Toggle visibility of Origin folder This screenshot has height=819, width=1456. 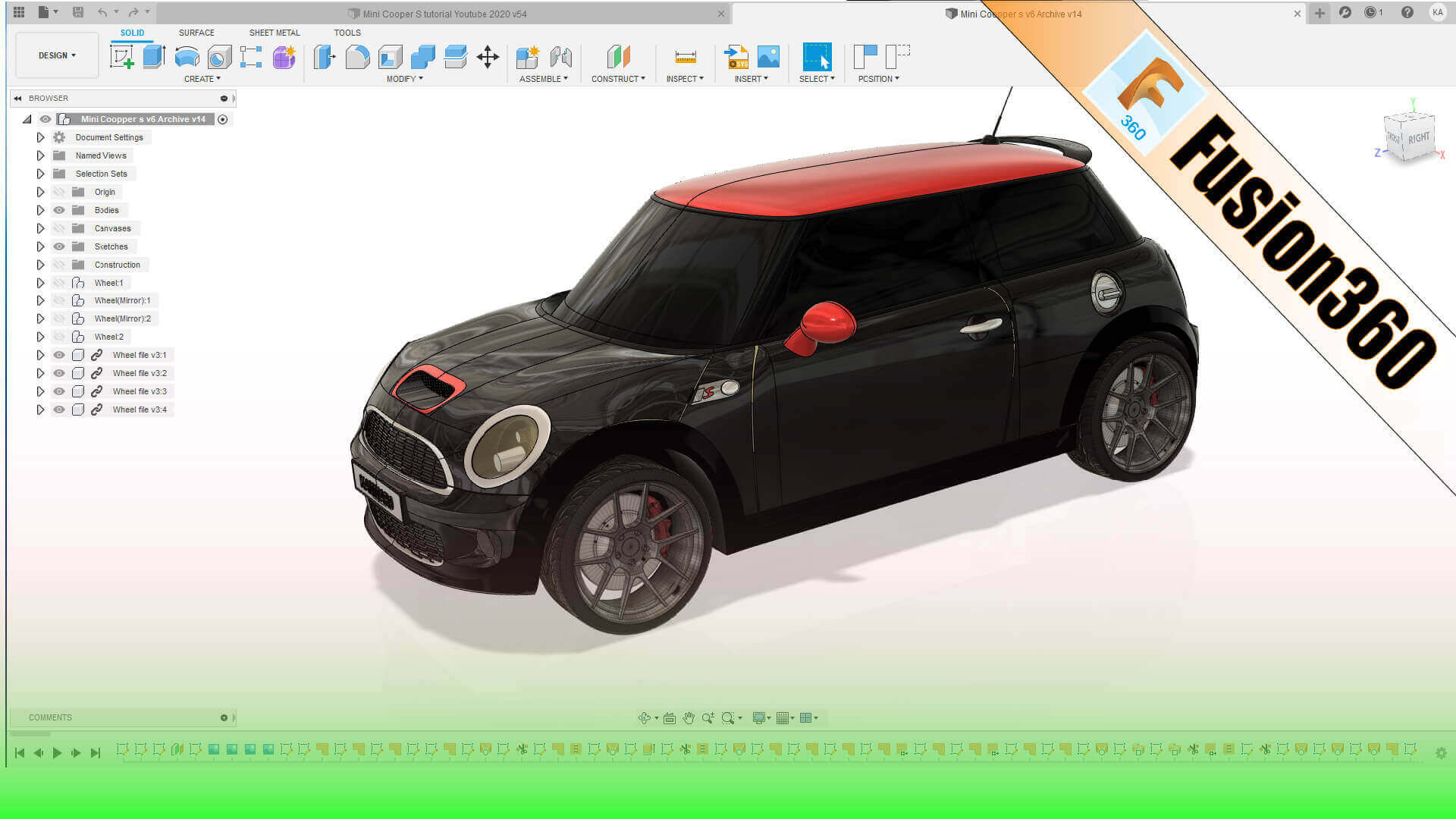pos(59,192)
